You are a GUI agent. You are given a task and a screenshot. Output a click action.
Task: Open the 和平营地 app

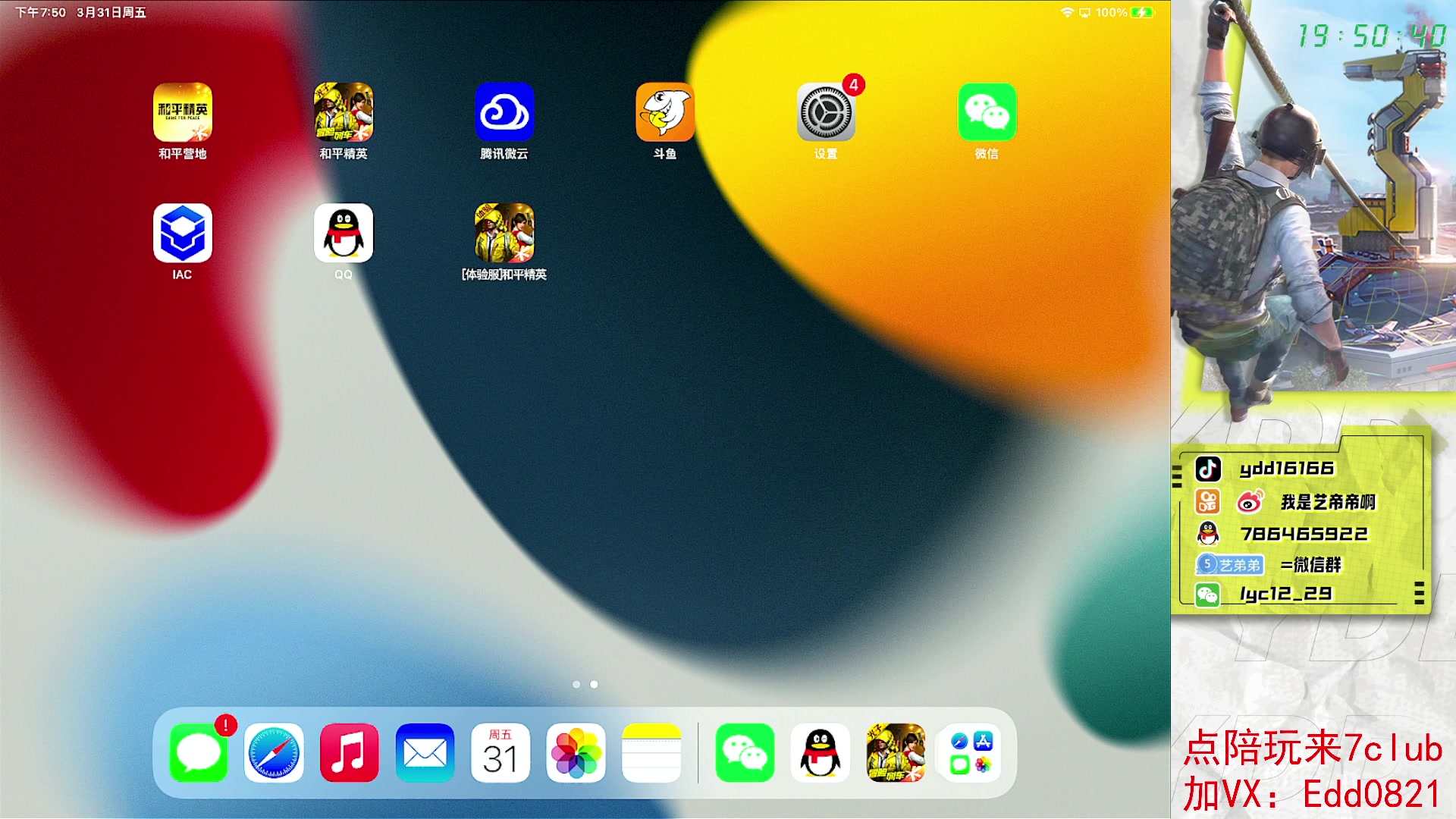(182, 112)
